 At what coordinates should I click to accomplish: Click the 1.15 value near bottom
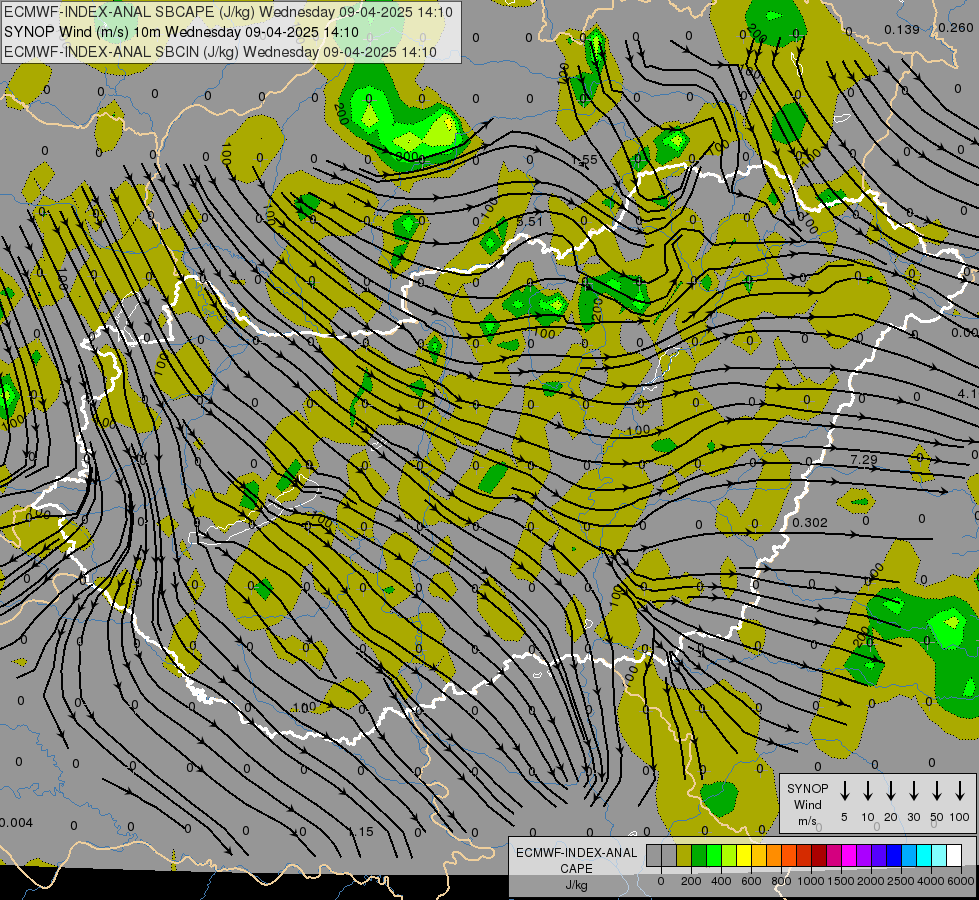(x=362, y=832)
